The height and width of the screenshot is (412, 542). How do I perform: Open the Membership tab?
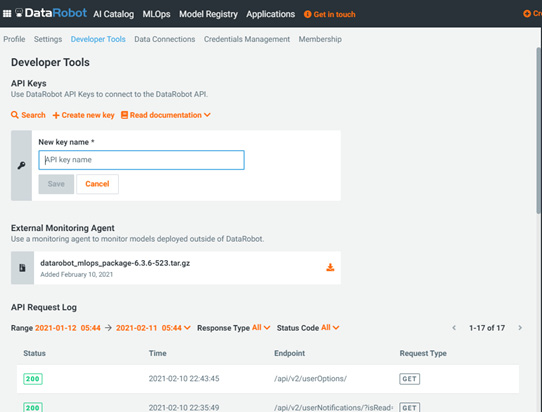320,39
